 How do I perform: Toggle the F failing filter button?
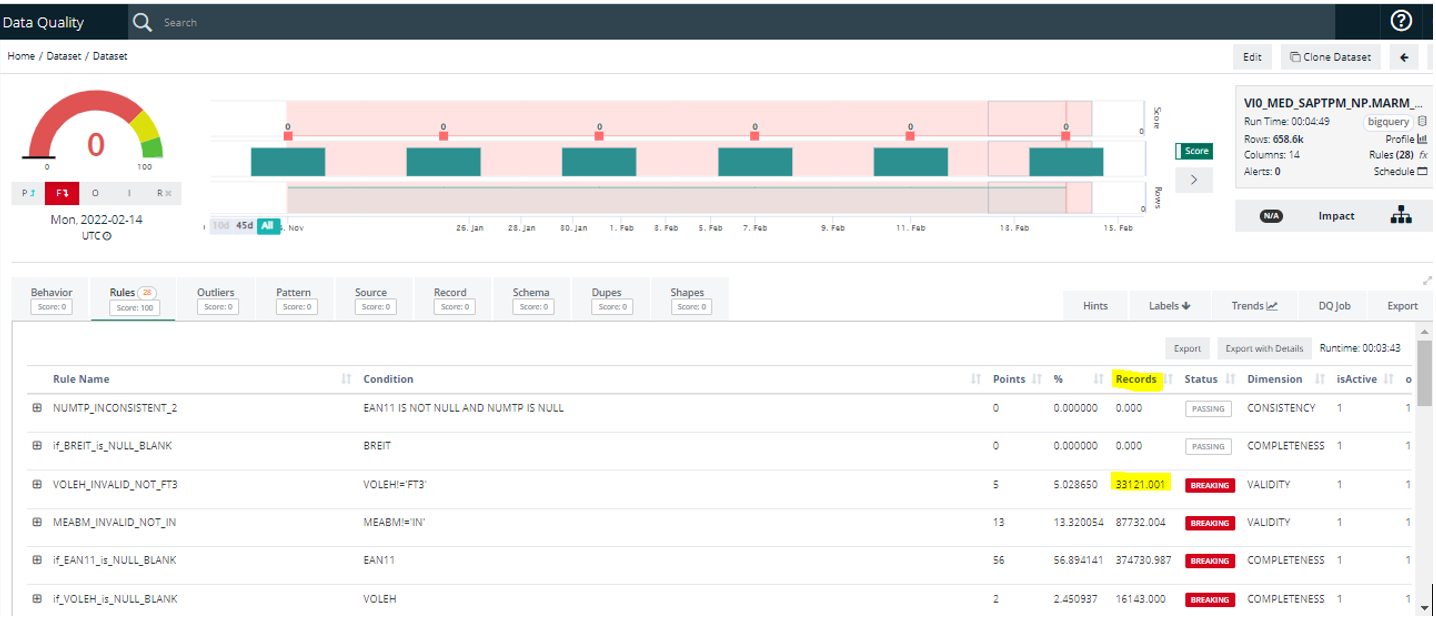pos(62,193)
